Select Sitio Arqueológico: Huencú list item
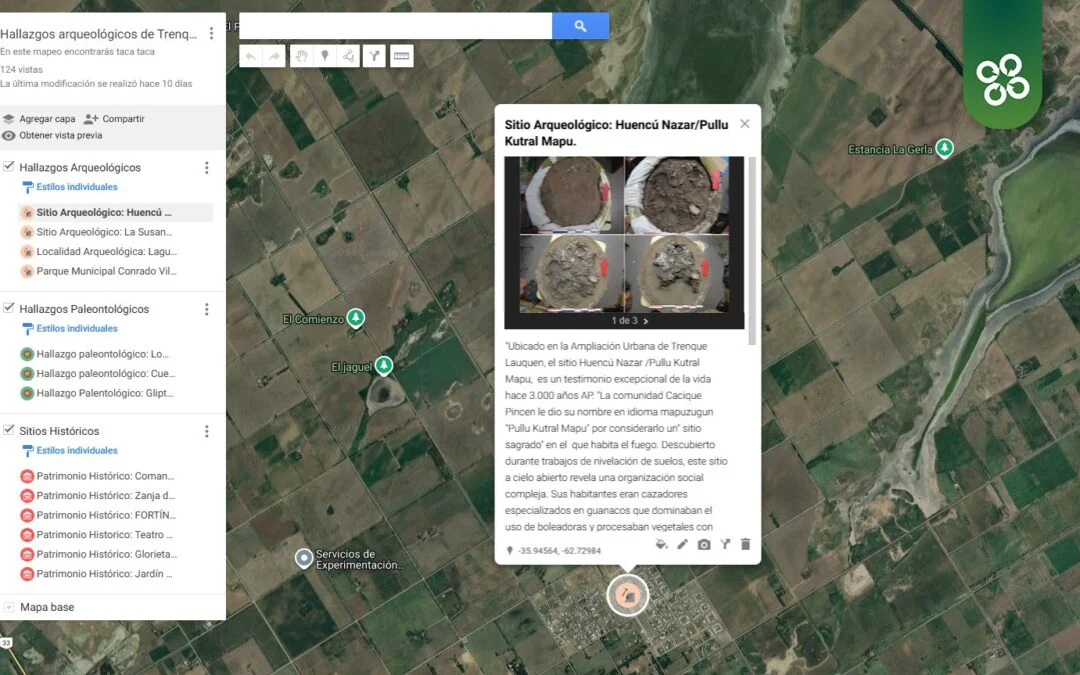This screenshot has height=675, width=1080. pos(115,212)
